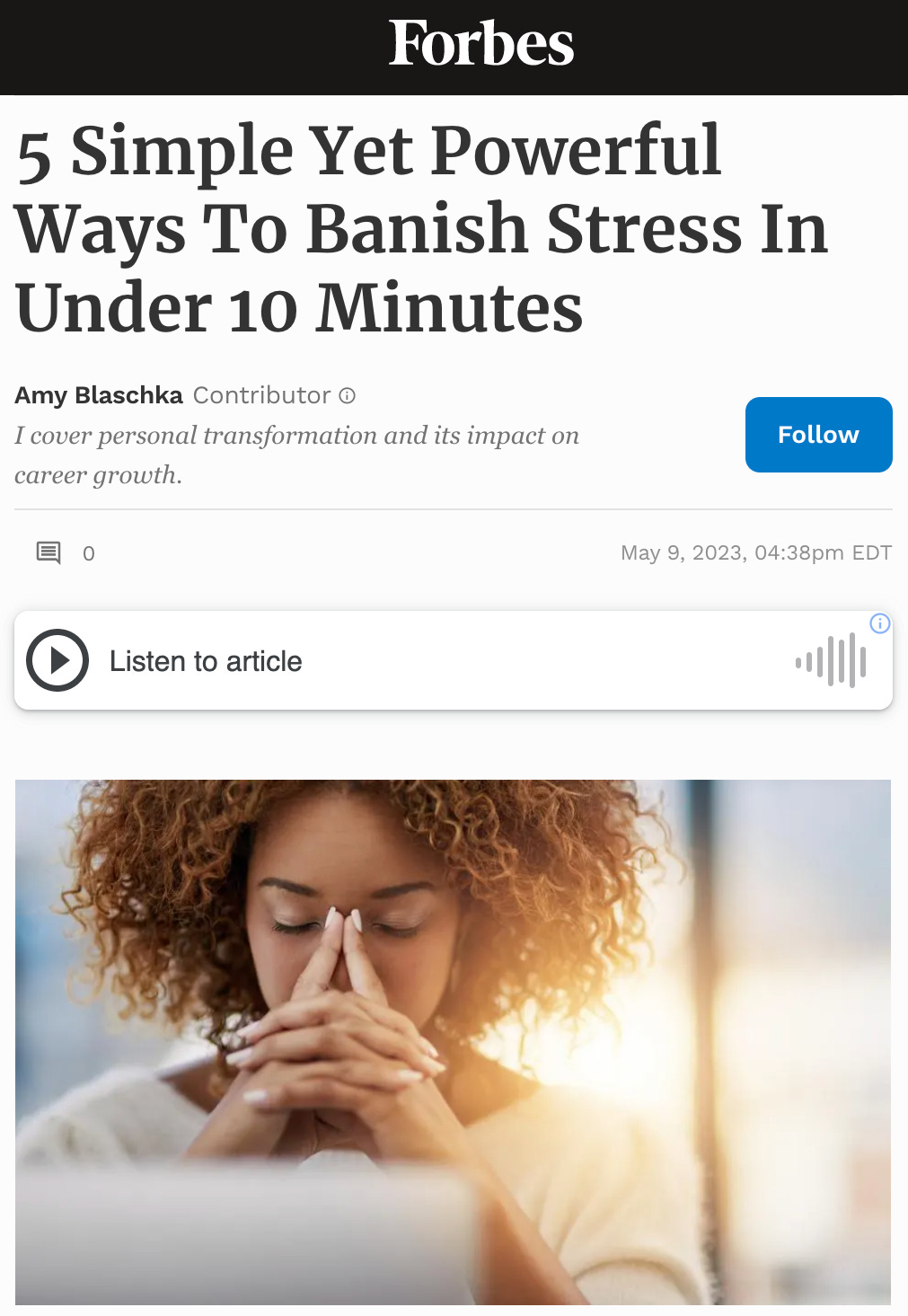Click the Contributor label

coord(261,395)
